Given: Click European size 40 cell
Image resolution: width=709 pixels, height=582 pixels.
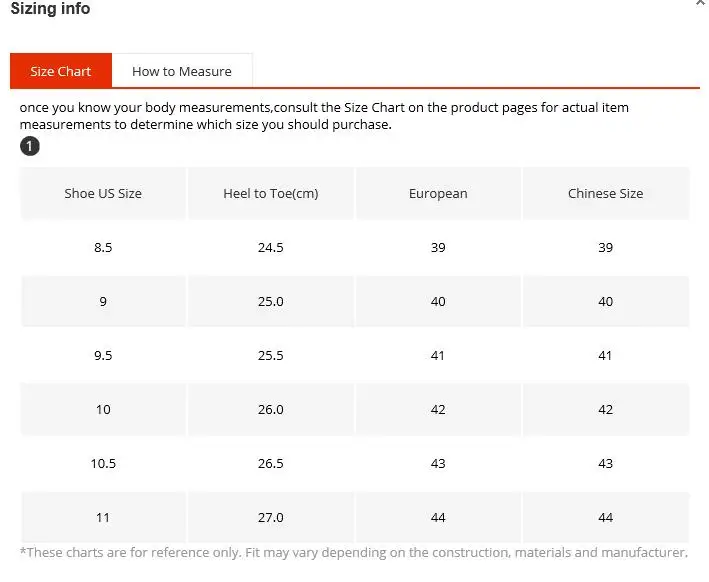Looking at the screenshot, I should (438, 301).
